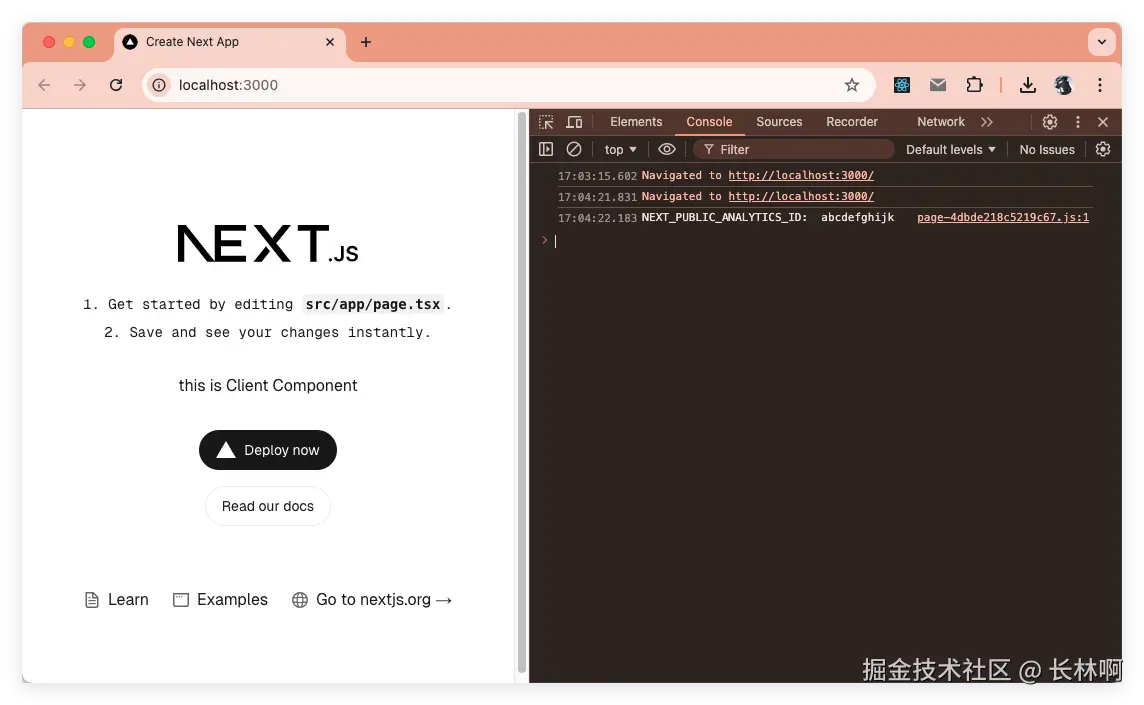The height and width of the screenshot is (705, 1144).
Task: Open the Chrome profile avatar
Action: coord(1063,85)
